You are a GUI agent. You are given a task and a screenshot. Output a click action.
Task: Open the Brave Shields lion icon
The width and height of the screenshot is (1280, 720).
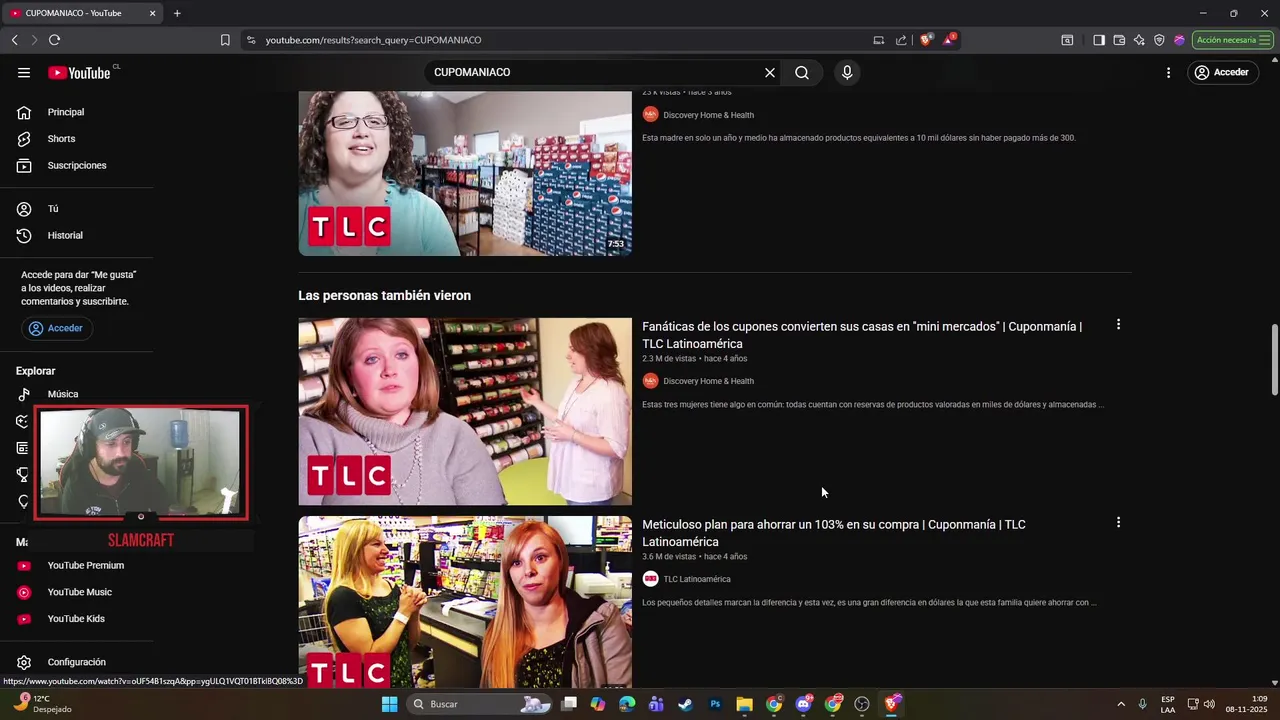click(x=926, y=40)
